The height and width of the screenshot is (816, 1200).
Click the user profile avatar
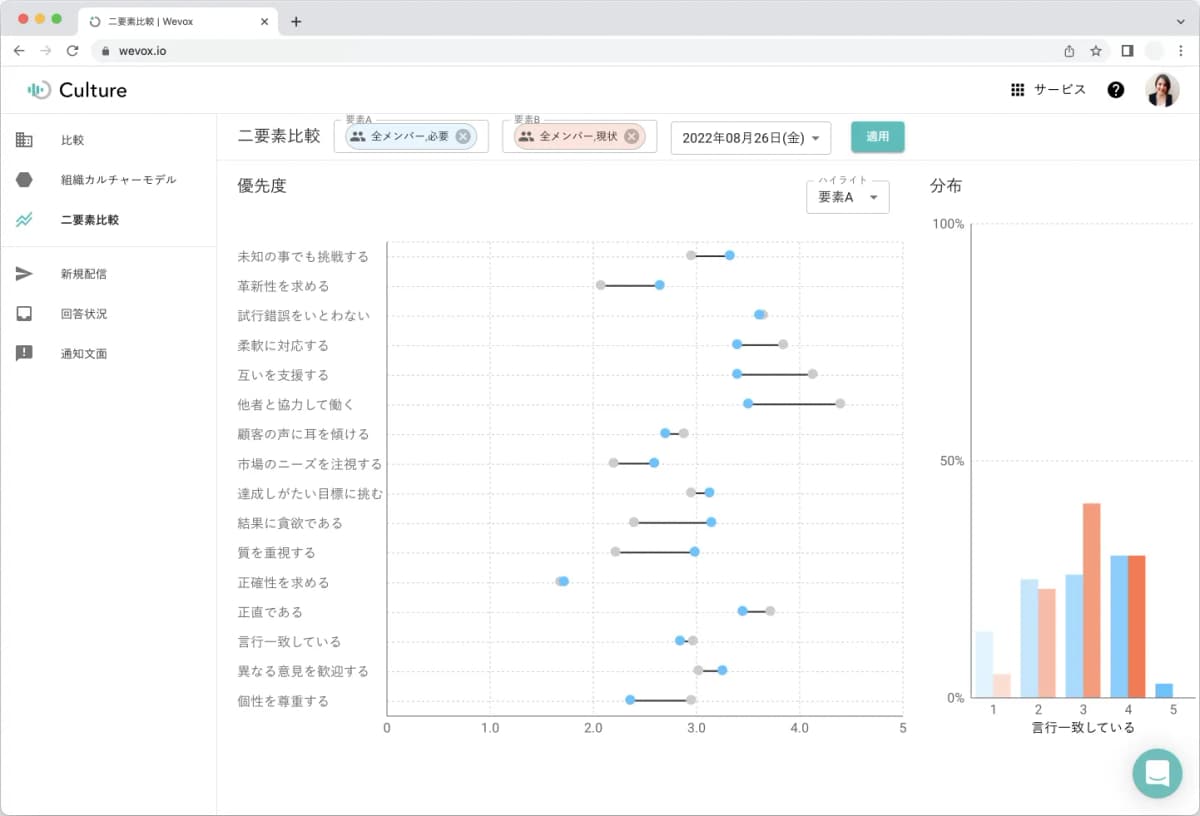1161,90
